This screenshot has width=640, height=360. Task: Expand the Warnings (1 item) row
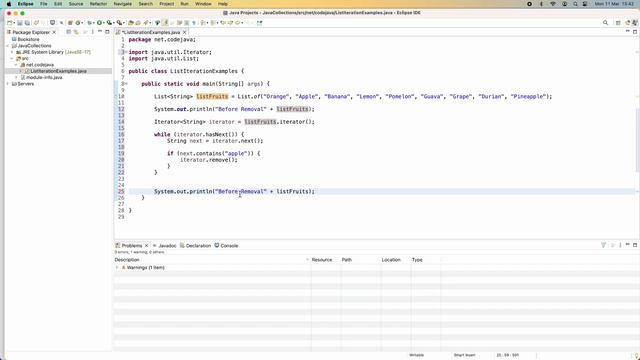pos(117,268)
